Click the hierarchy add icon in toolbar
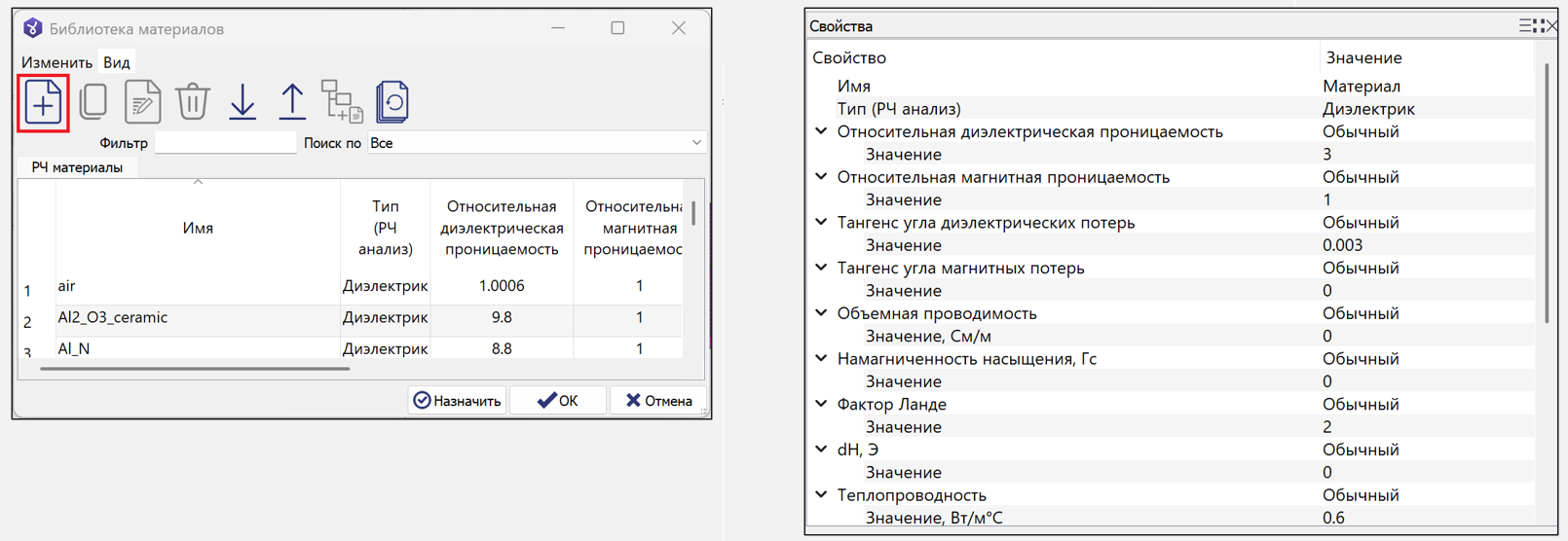The width and height of the screenshot is (1568, 541). (342, 102)
